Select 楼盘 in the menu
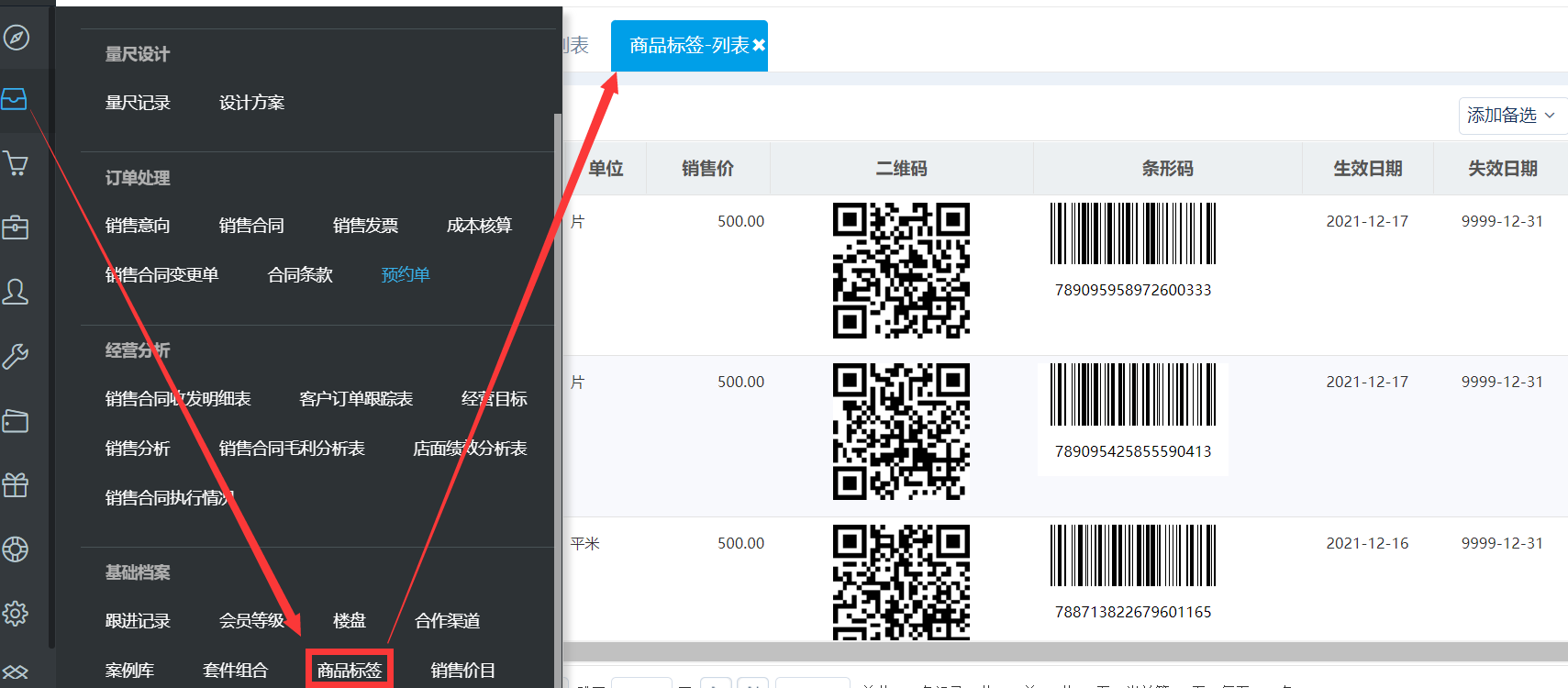This screenshot has width=1568, height=688. (x=349, y=621)
